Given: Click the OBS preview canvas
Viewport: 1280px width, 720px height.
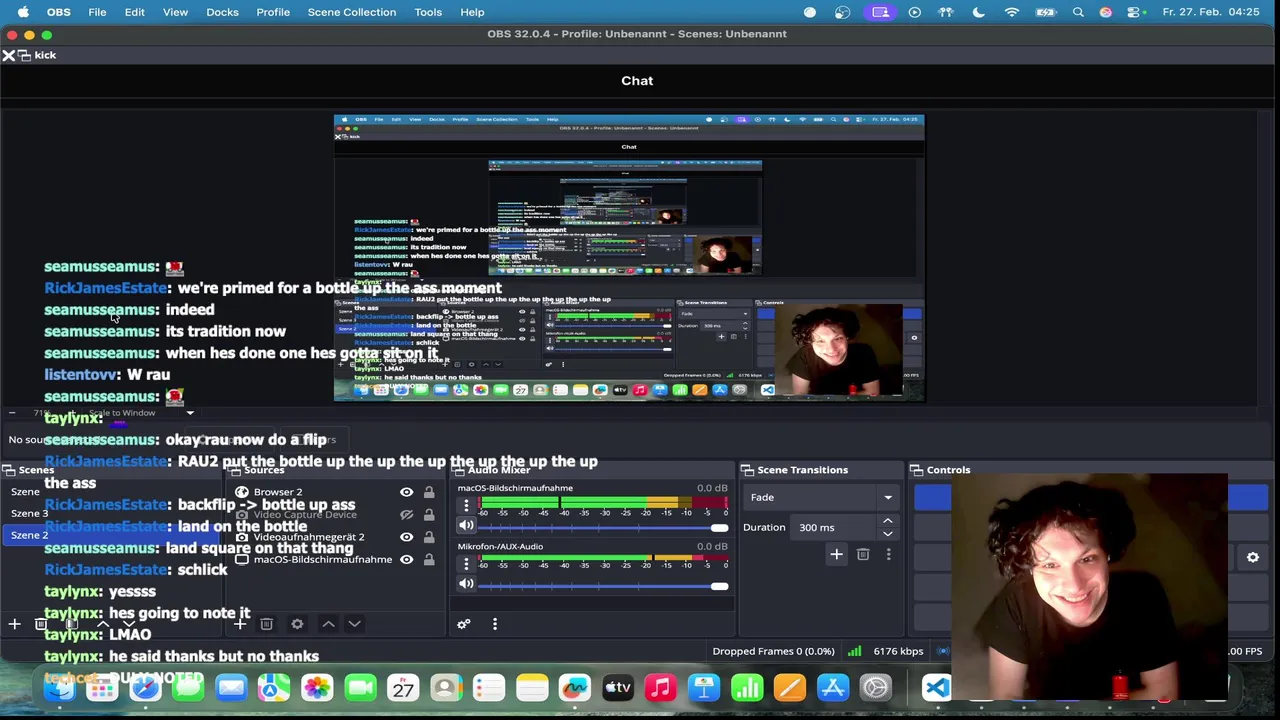Looking at the screenshot, I should 629,258.
